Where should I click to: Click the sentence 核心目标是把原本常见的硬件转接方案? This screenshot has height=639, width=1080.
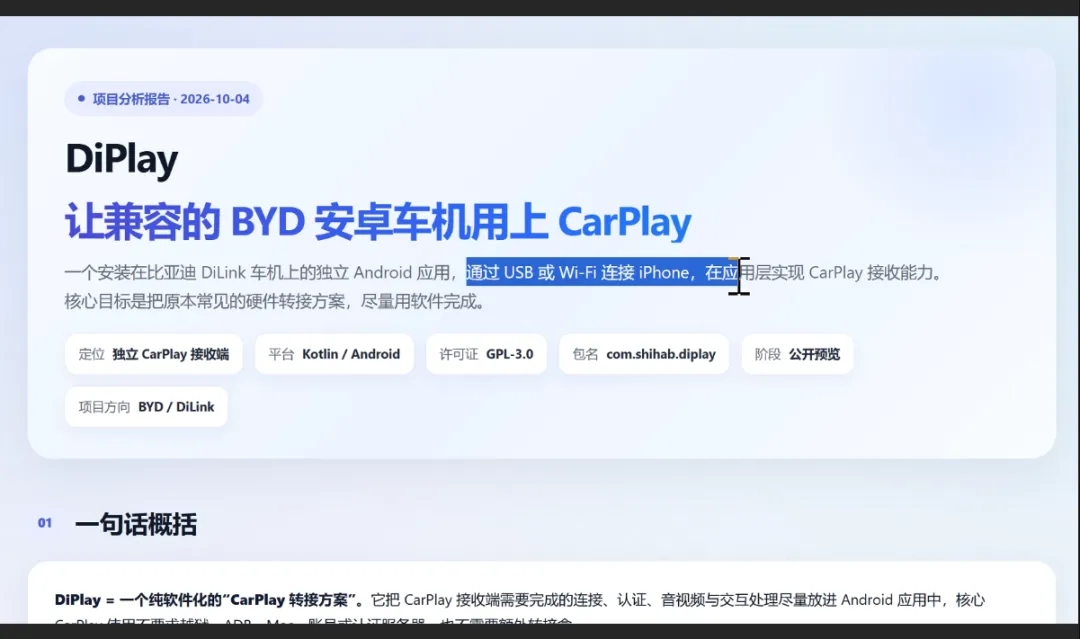(208, 302)
